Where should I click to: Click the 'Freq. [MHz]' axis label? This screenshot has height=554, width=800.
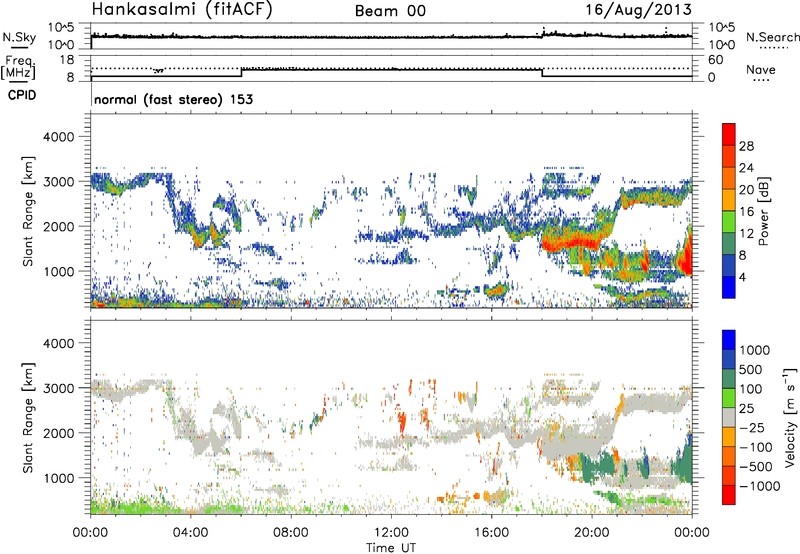pos(18,68)
